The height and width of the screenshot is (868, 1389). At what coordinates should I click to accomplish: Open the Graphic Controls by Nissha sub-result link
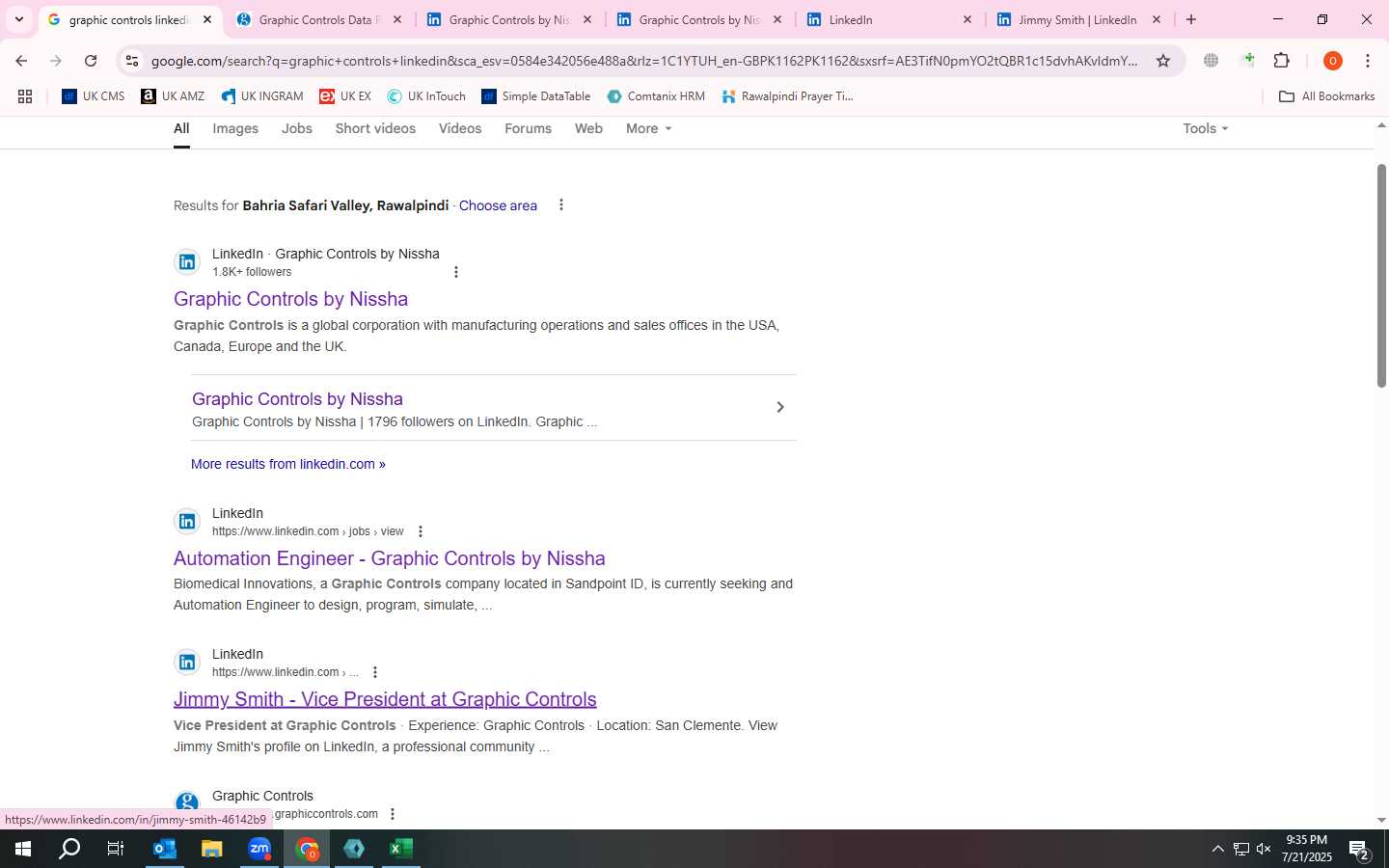[297, 399]
